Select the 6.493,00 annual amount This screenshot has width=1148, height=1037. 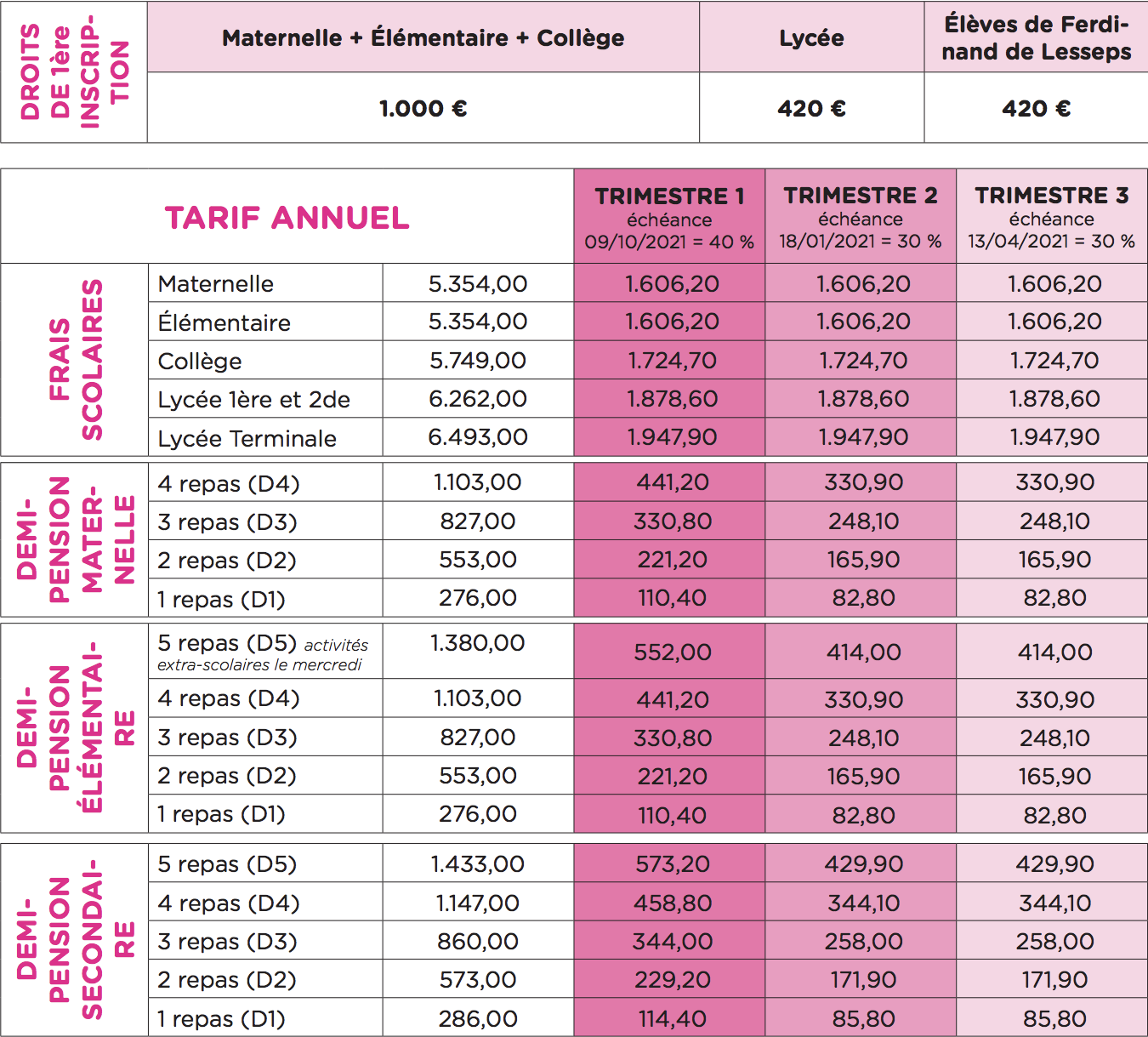pos(477,437)
